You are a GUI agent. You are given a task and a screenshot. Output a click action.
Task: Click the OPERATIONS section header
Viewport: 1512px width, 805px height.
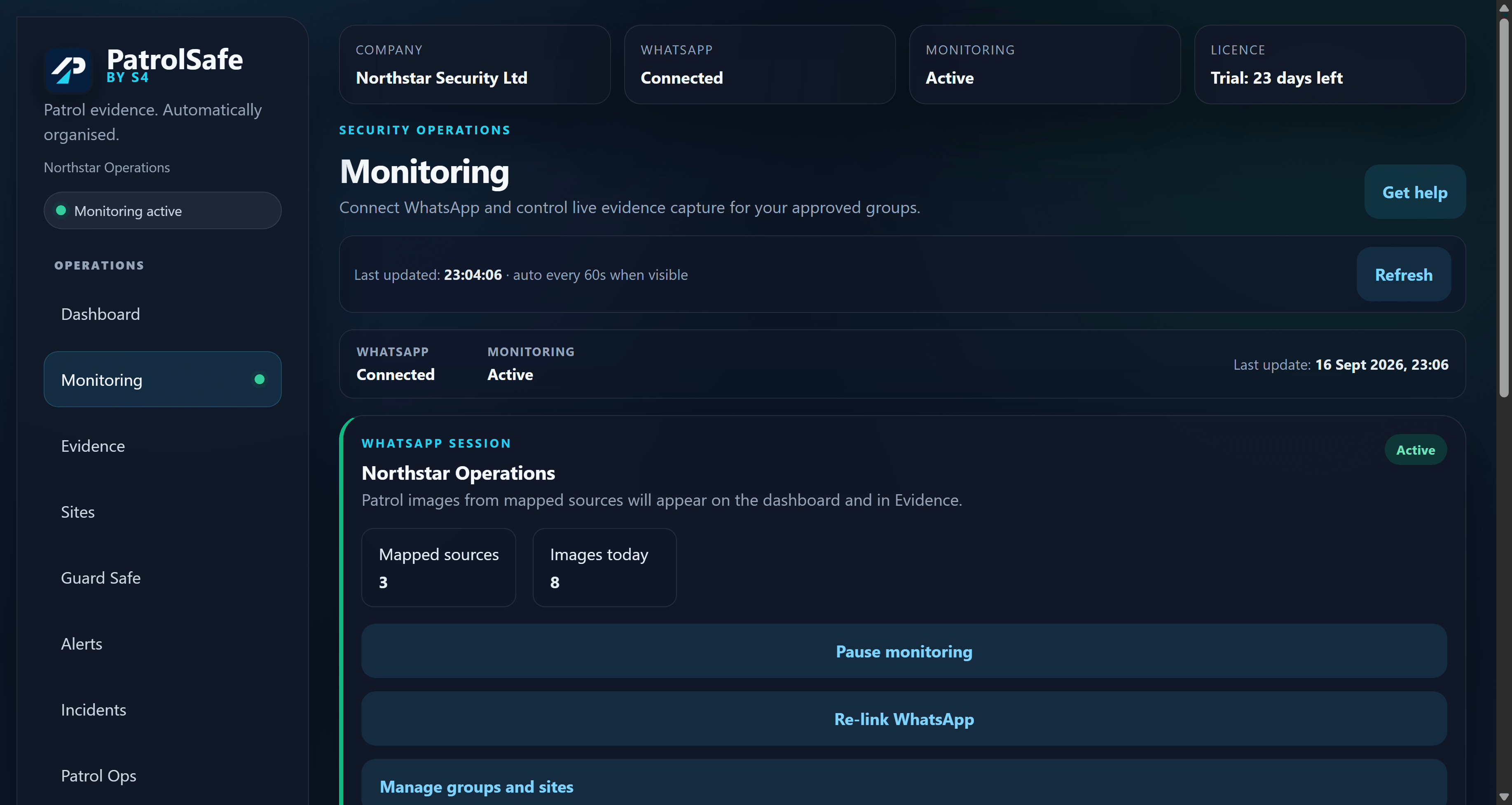[x=99, y=265]
